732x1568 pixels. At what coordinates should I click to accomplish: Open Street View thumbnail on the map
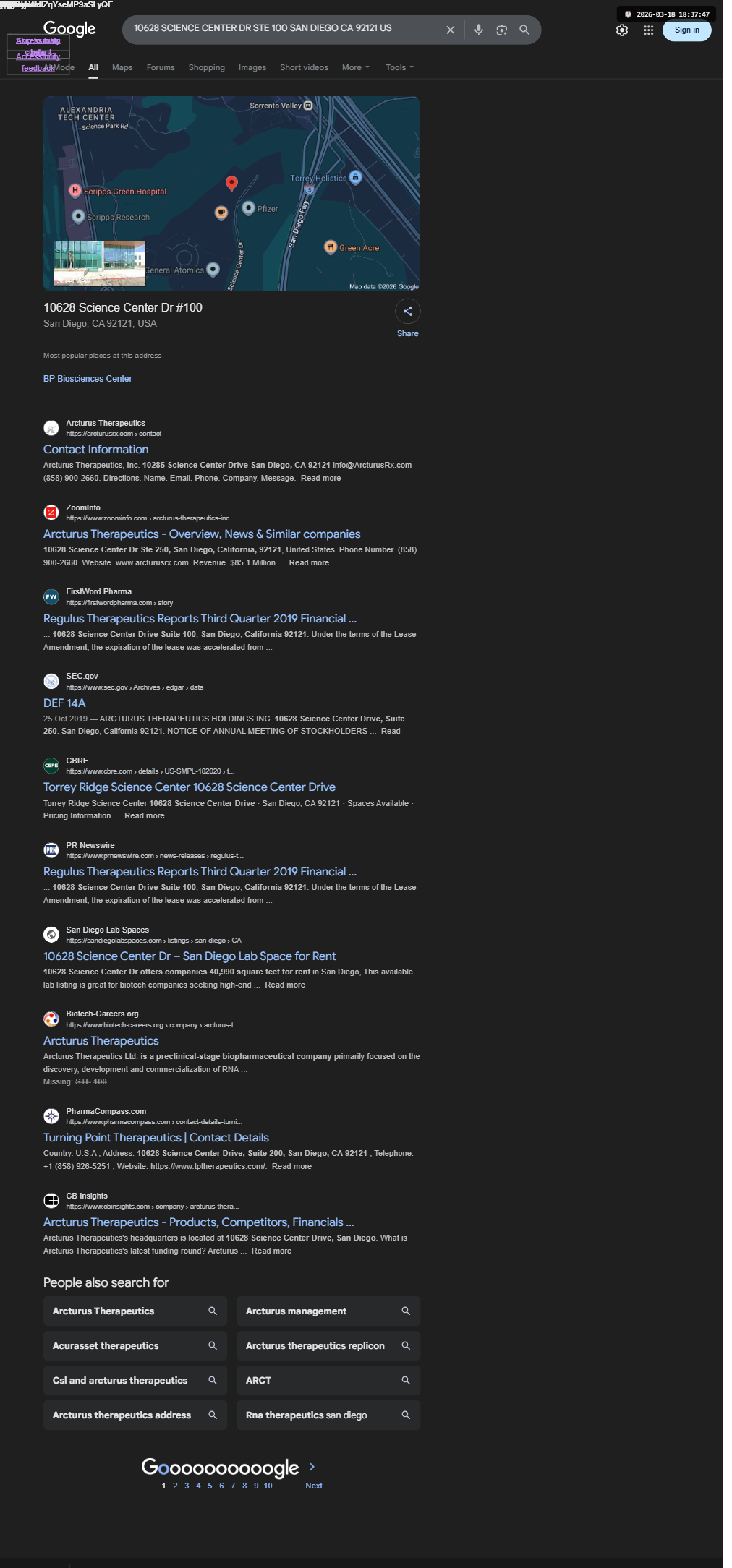[x=100, y=263]
